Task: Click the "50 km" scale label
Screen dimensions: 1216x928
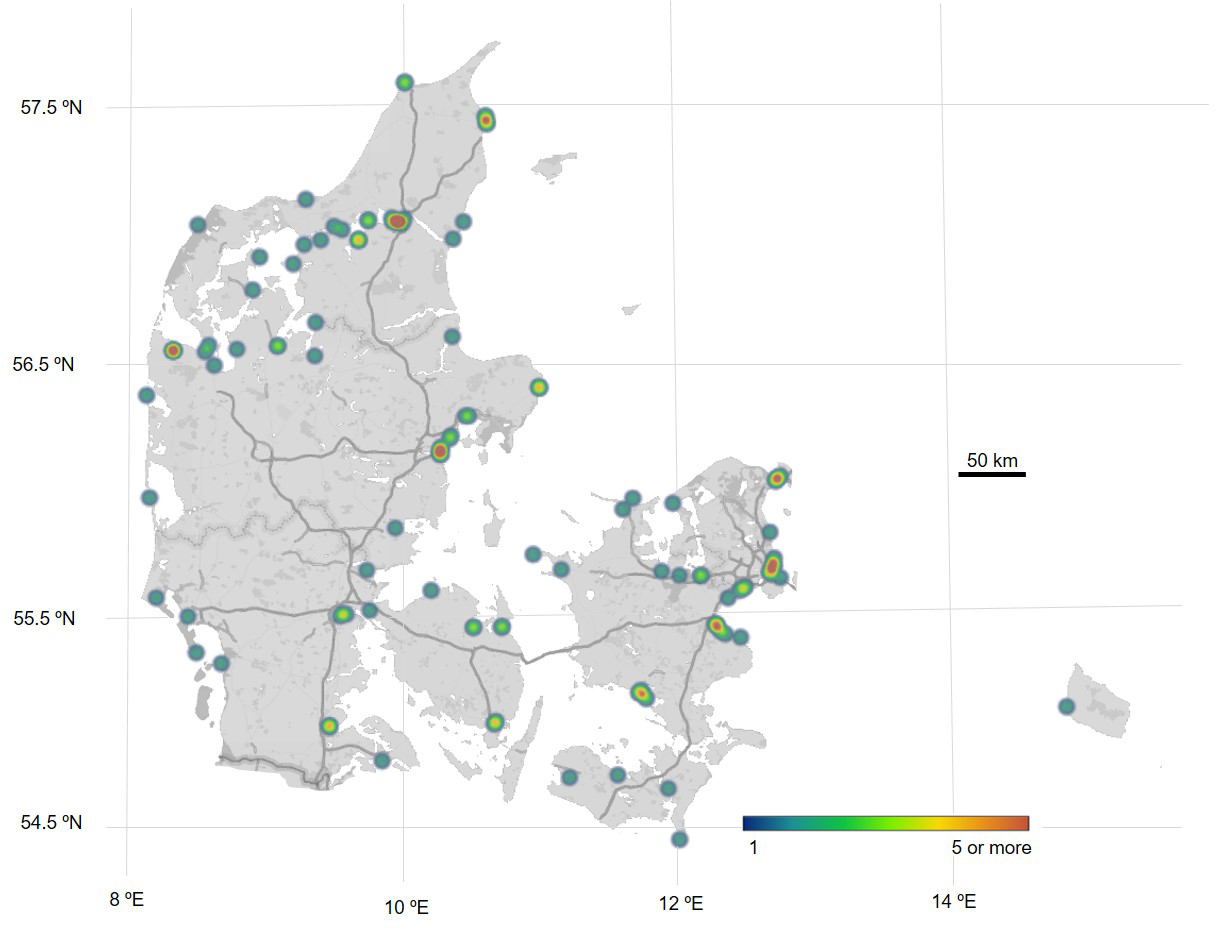Action: pyautogui.click(x=992, y=460)
